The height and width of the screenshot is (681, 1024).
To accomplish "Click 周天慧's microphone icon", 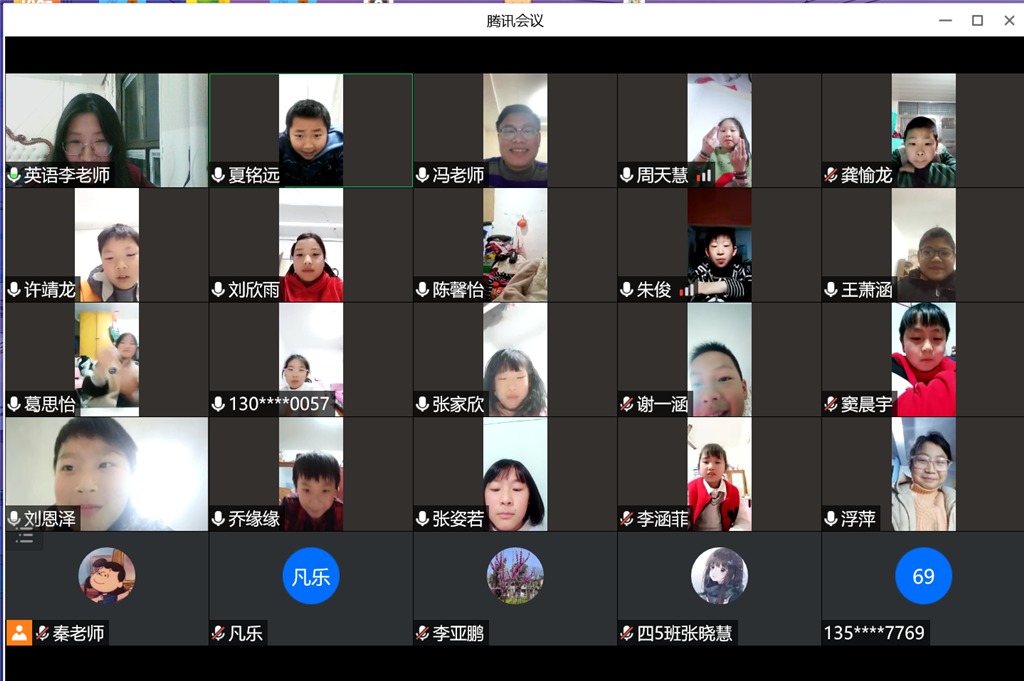I will [627, 175].
